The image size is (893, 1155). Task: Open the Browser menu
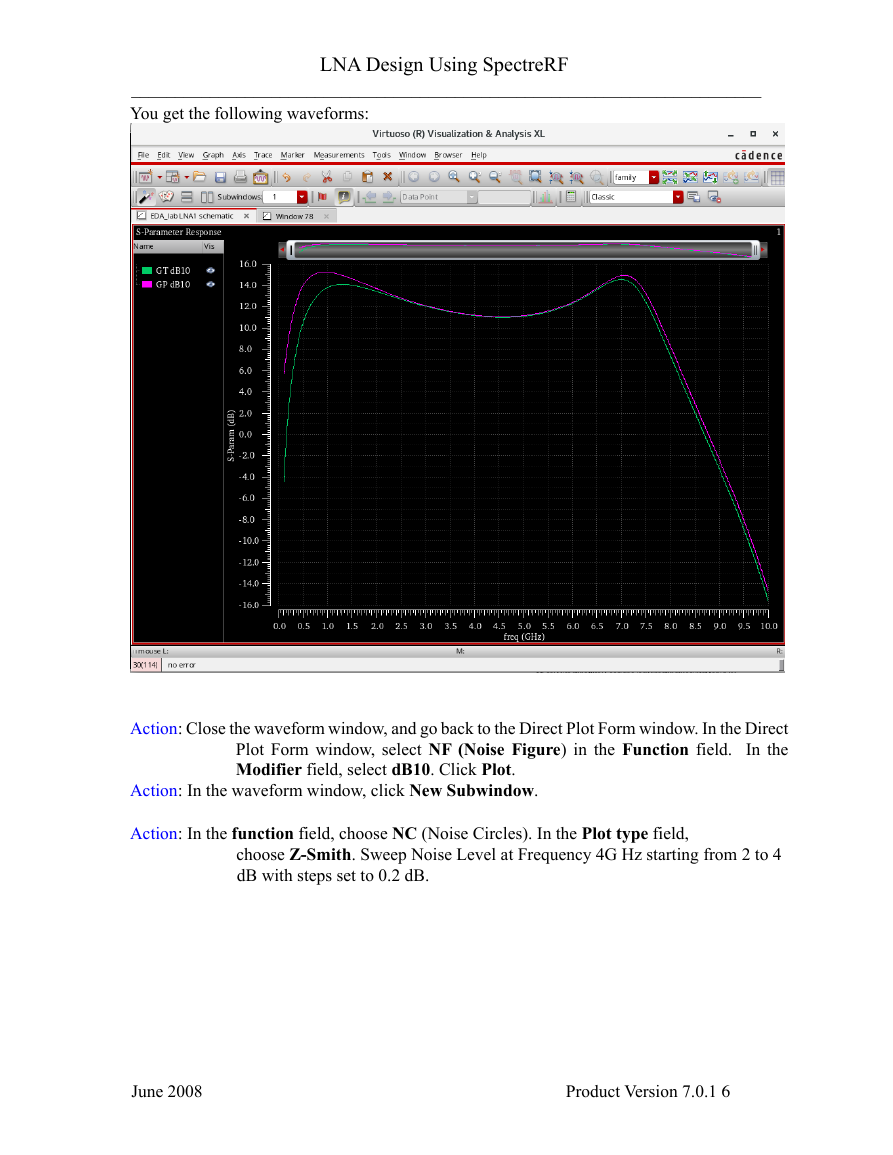[448, 155]
